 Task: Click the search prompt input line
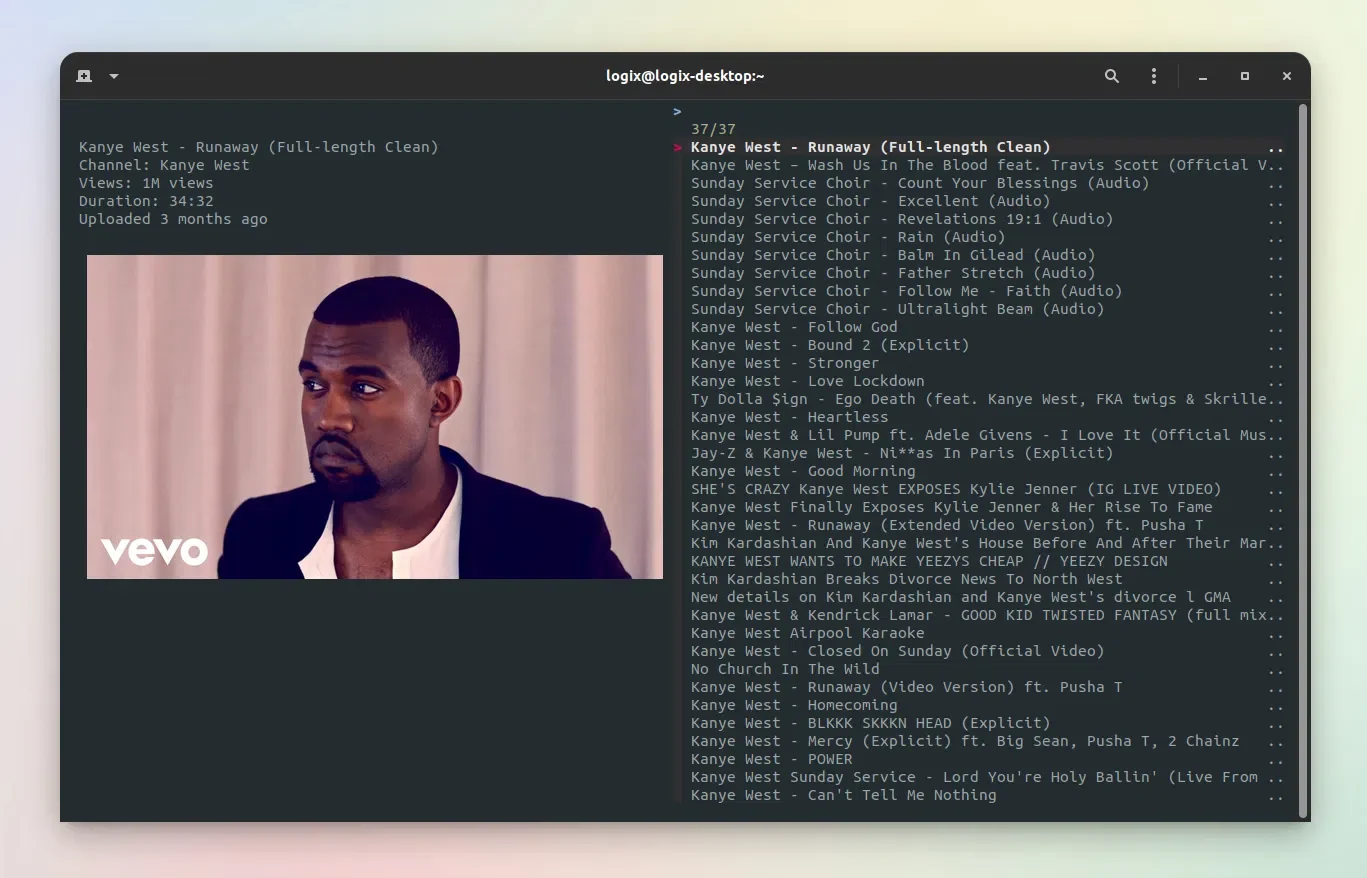pos(980,111)
